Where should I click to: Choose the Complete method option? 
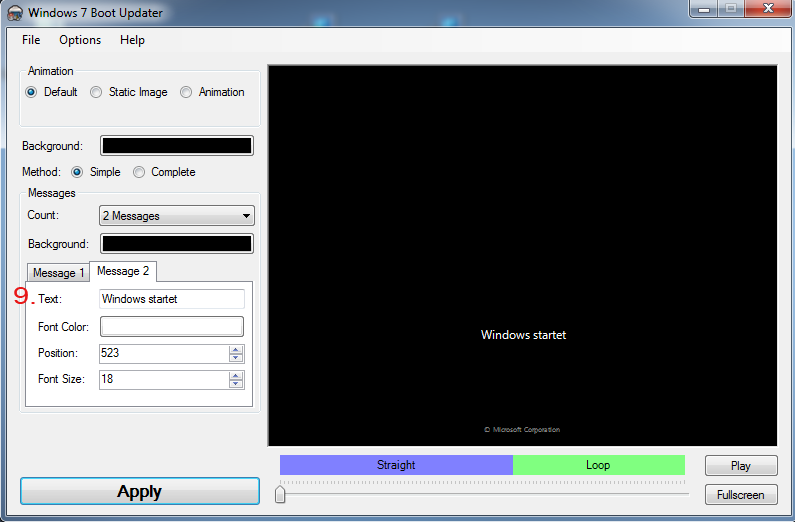138,172
